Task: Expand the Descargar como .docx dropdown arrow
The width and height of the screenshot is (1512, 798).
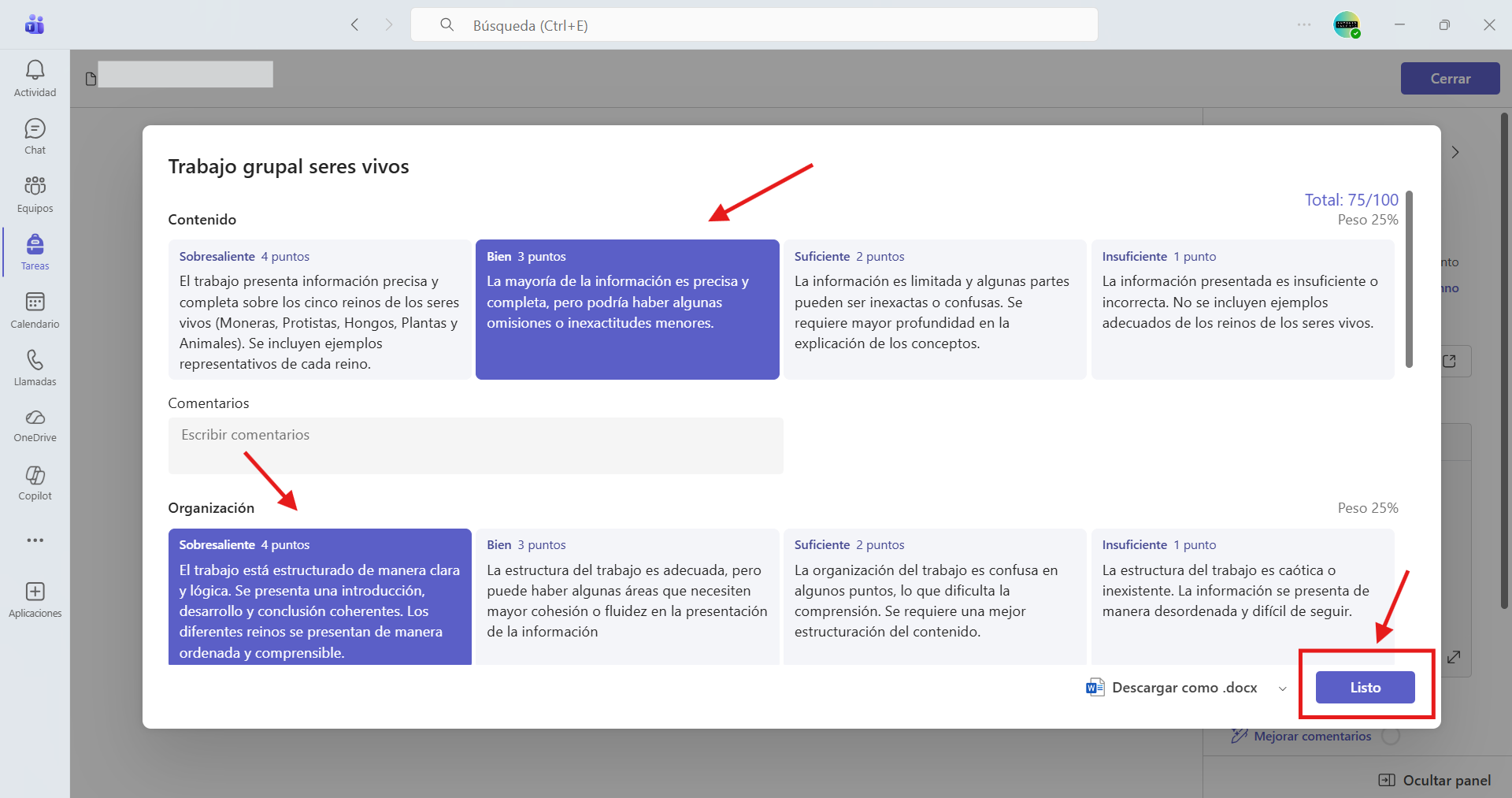Action: (1282, 689)
